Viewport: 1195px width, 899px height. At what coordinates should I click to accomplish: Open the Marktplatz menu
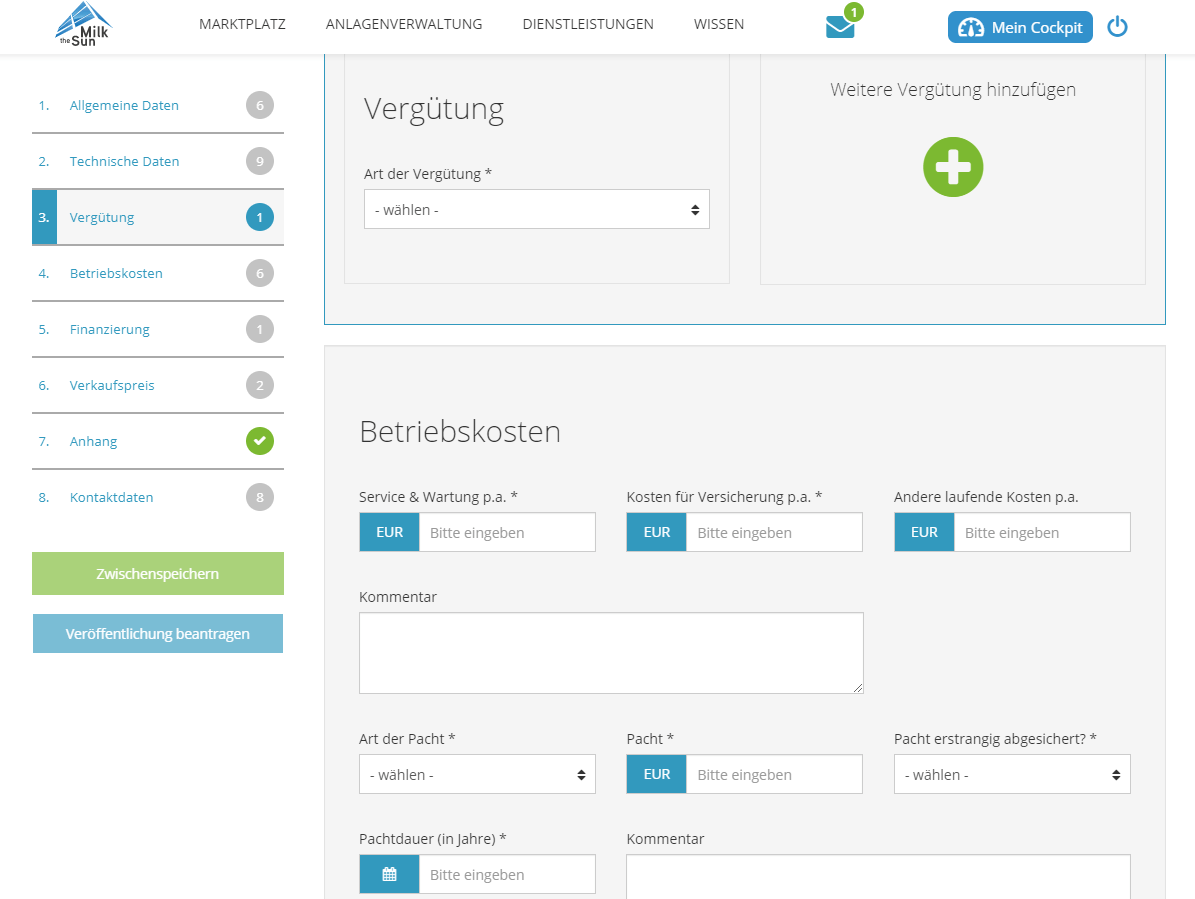[x=242, y=24]
